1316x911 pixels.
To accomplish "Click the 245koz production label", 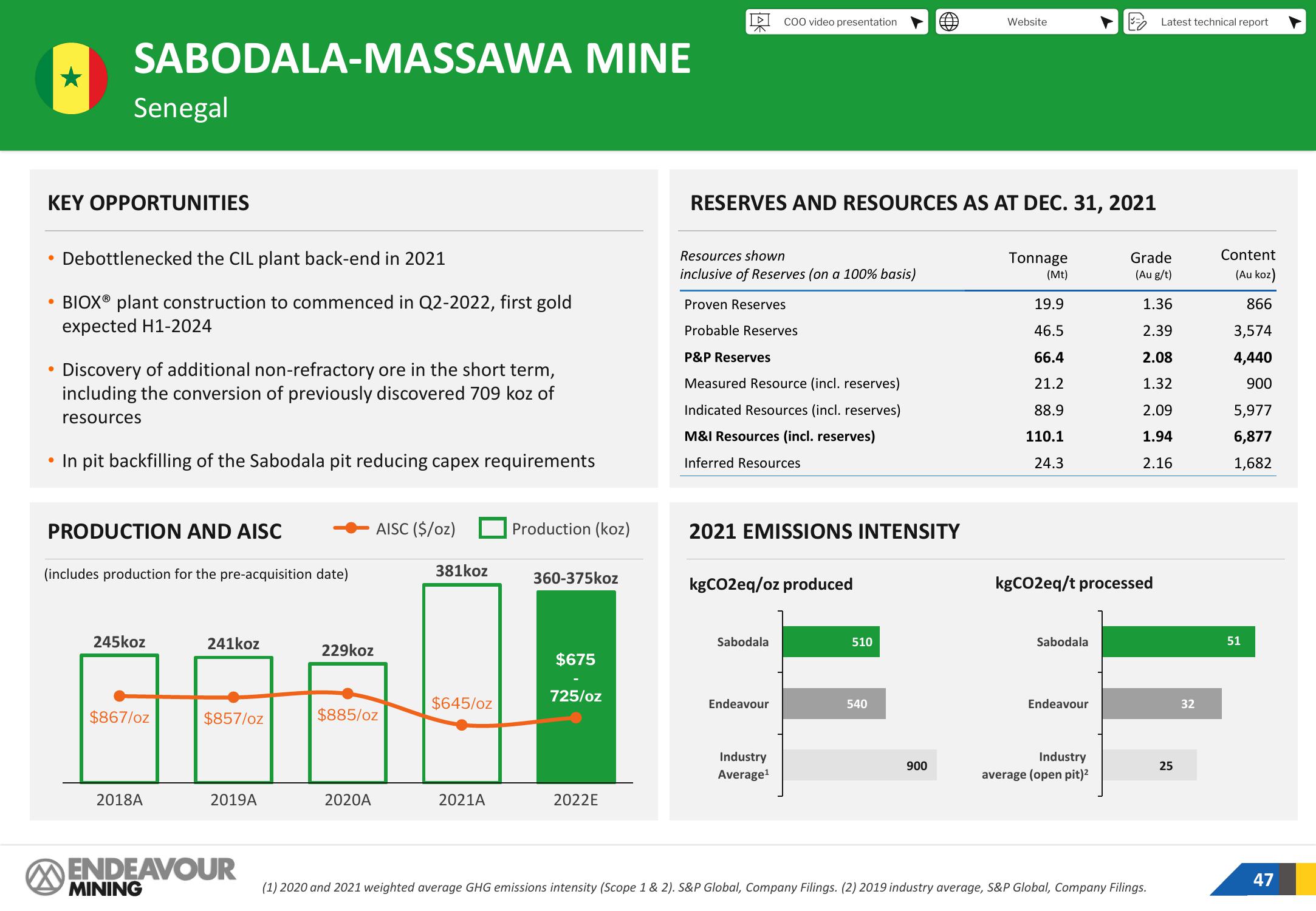I will pos(119,642).
